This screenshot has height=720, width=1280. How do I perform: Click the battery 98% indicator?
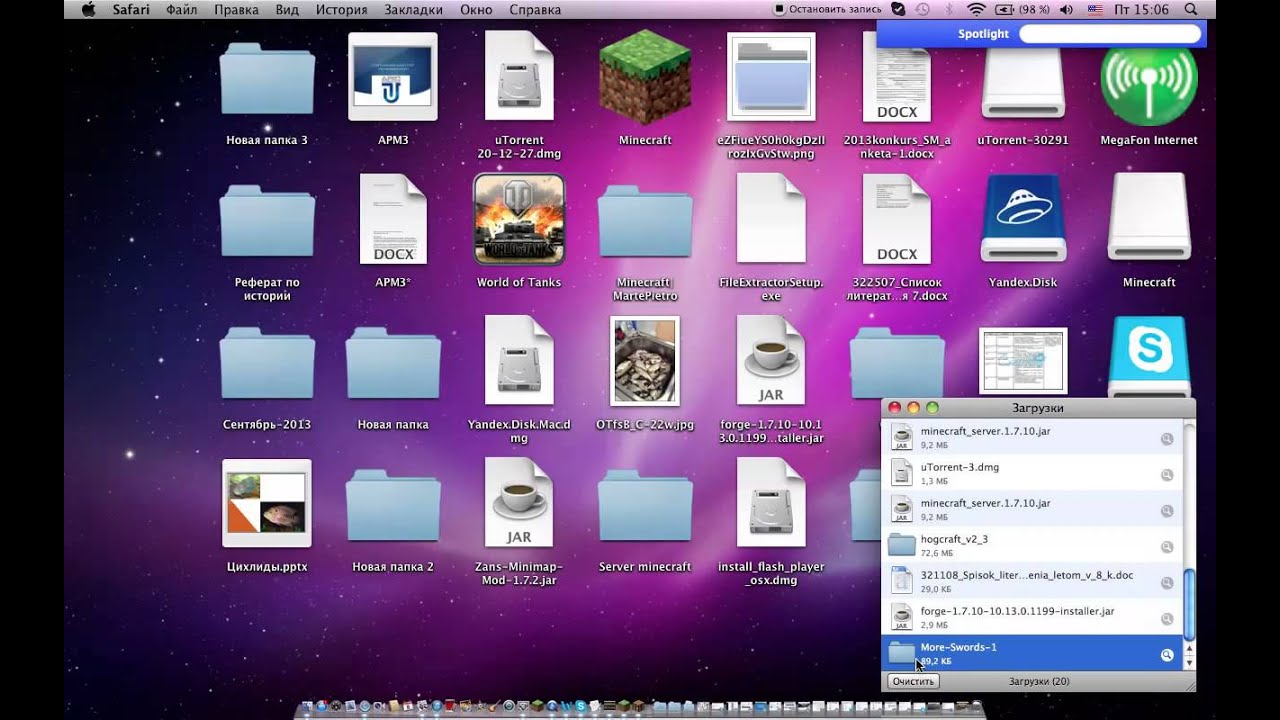click(1022, 9)
